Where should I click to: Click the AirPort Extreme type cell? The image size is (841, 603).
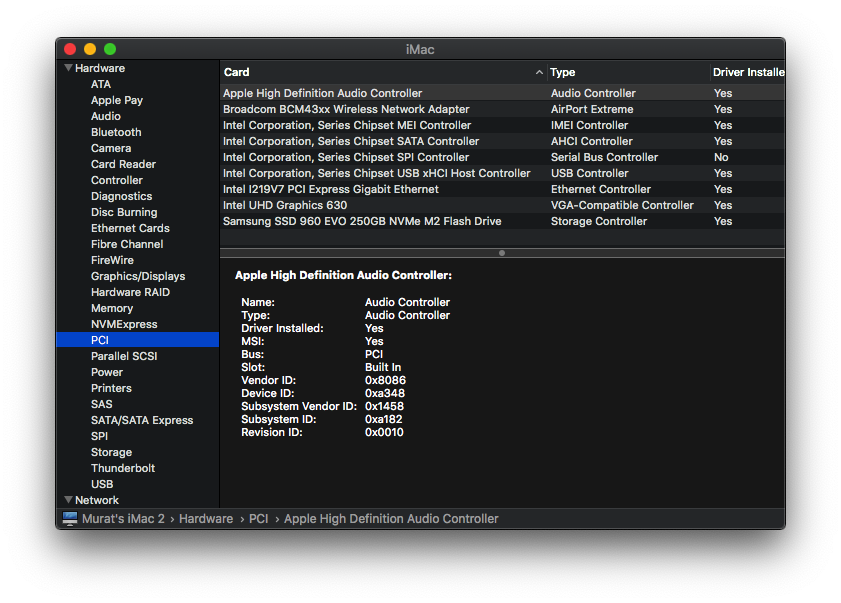[x=592, y=109]
